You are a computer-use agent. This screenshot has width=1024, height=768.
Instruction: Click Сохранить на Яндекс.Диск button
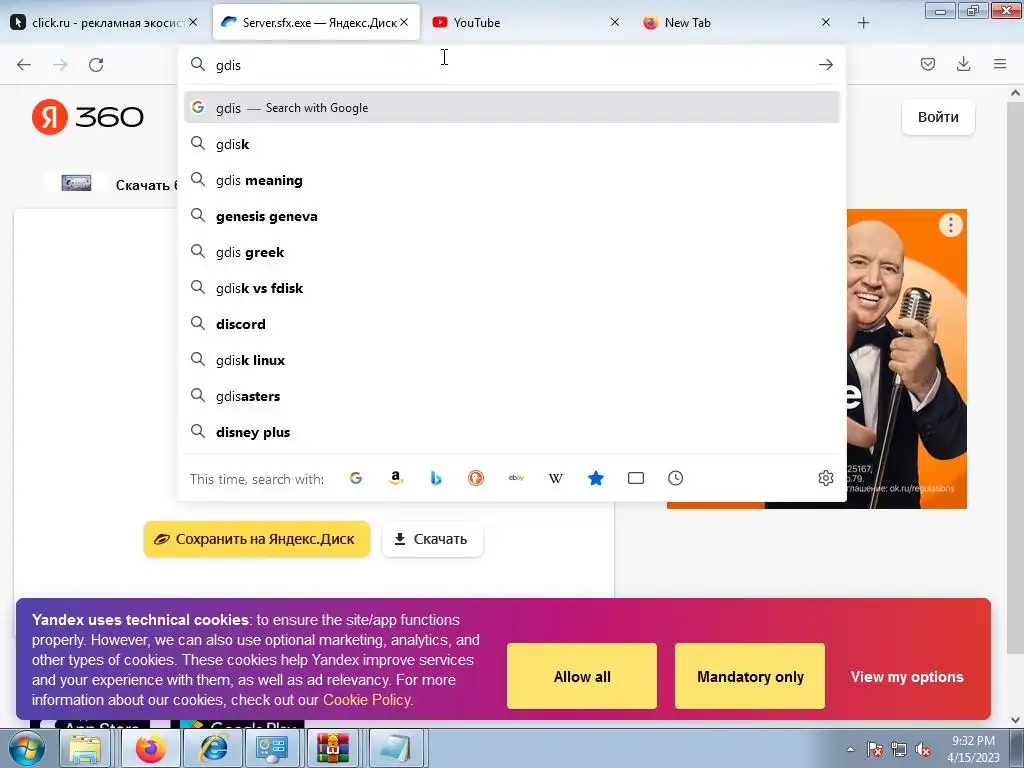click(257, 539)
